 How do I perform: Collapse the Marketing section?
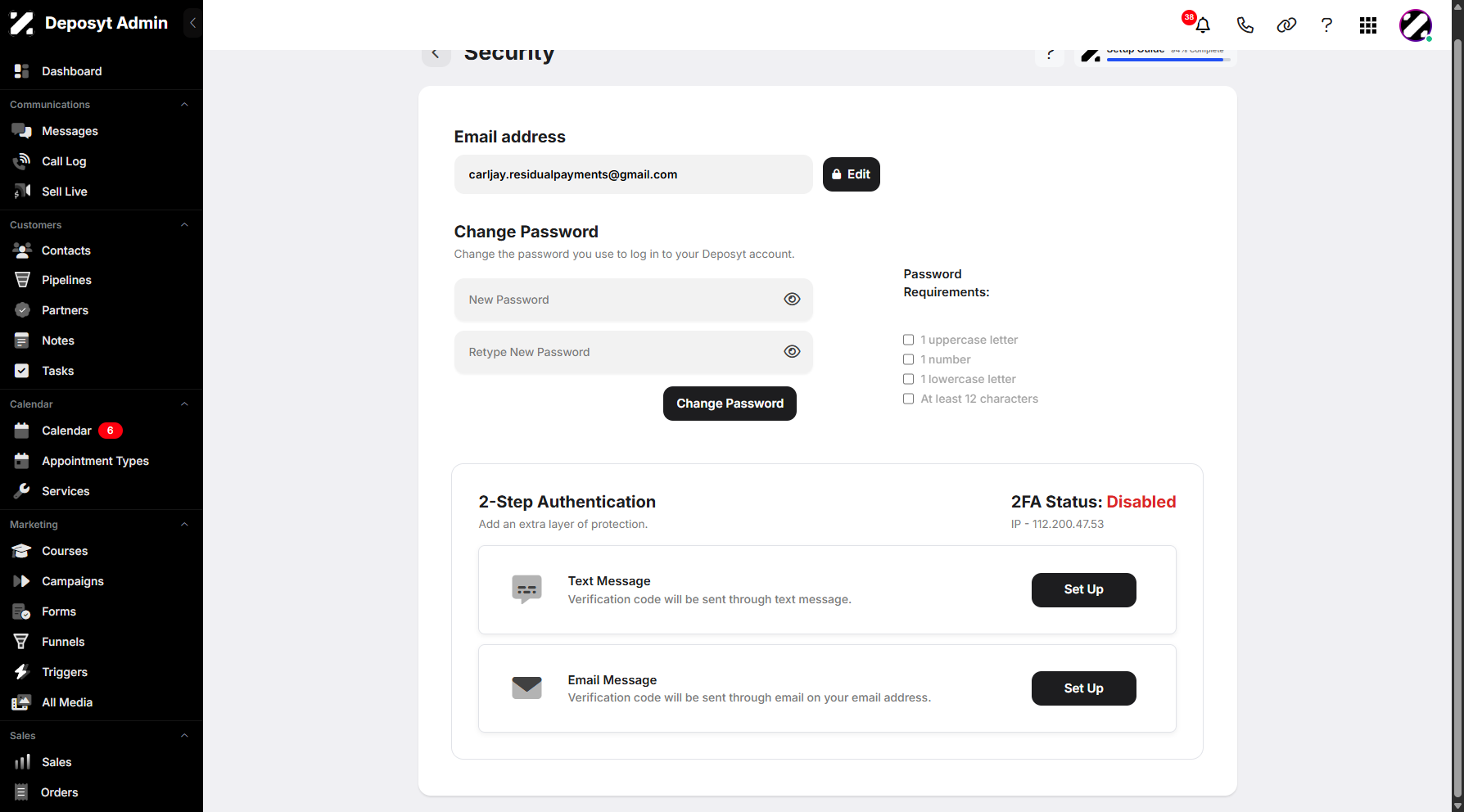(x=184, y=525)
